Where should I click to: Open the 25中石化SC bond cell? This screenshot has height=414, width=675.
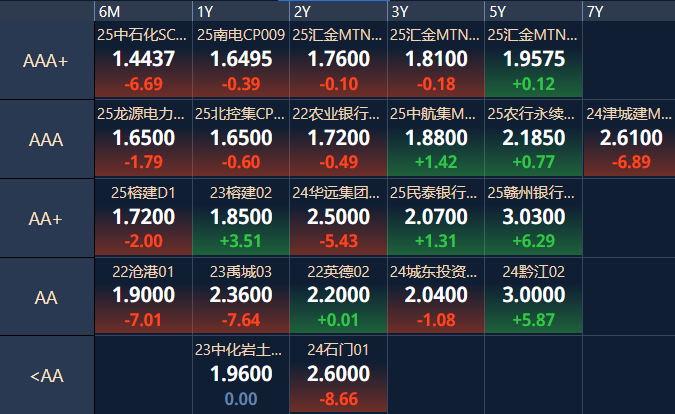coord(143,60)
